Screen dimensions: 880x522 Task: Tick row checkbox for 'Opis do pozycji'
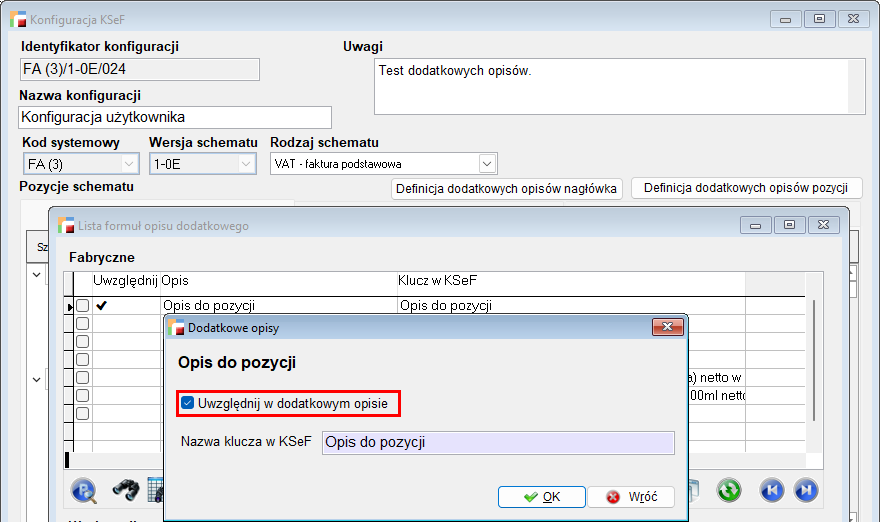(83, 305)
